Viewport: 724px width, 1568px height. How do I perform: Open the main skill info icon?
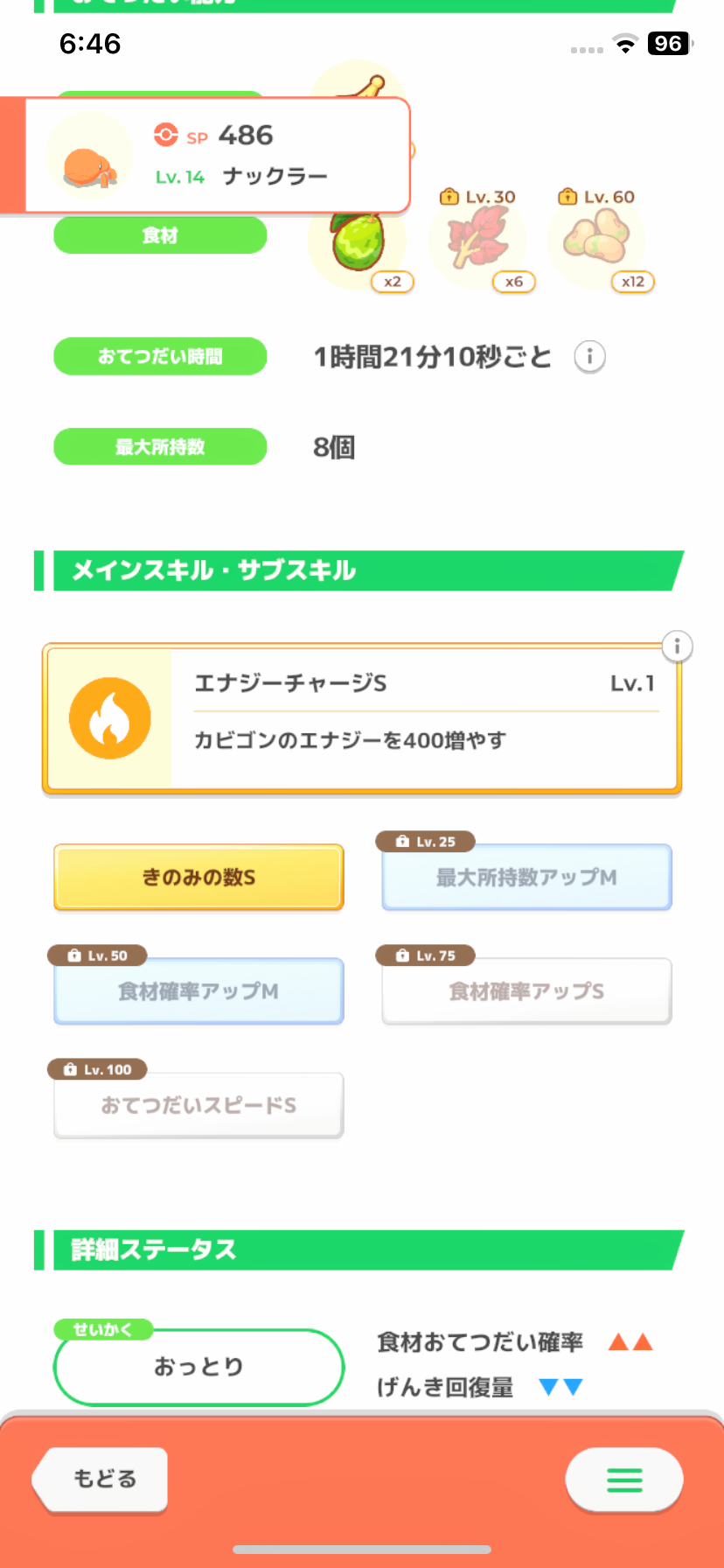[x=677, y=647]
